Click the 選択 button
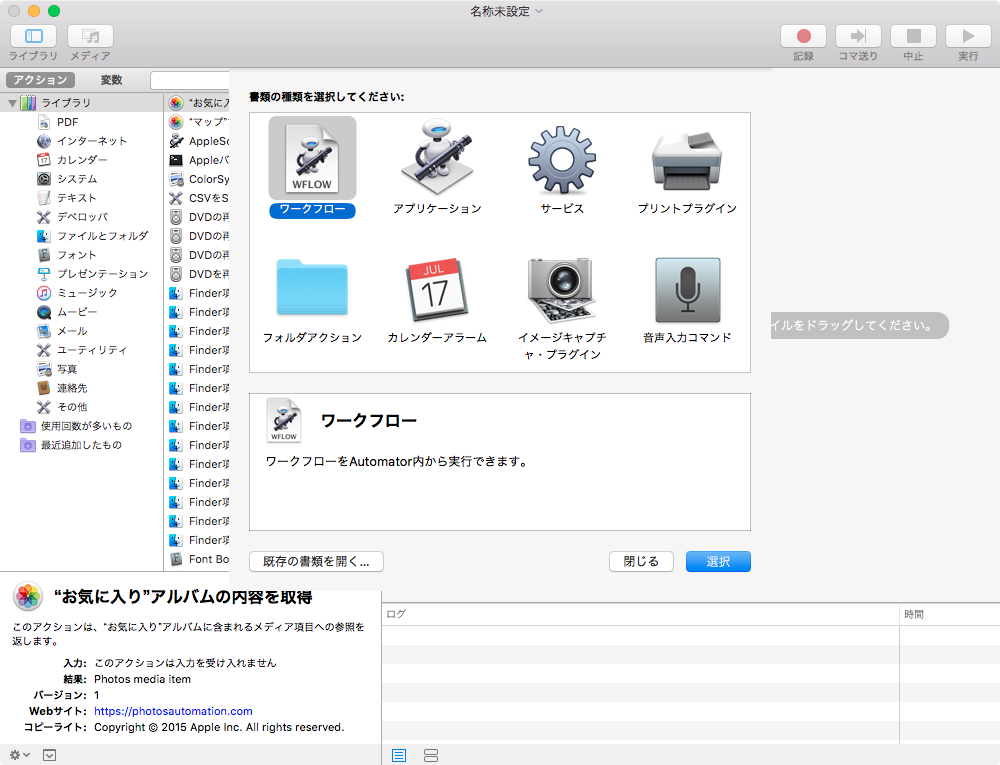This screenshot has height=765, width=1000. [x=718, y=562]
